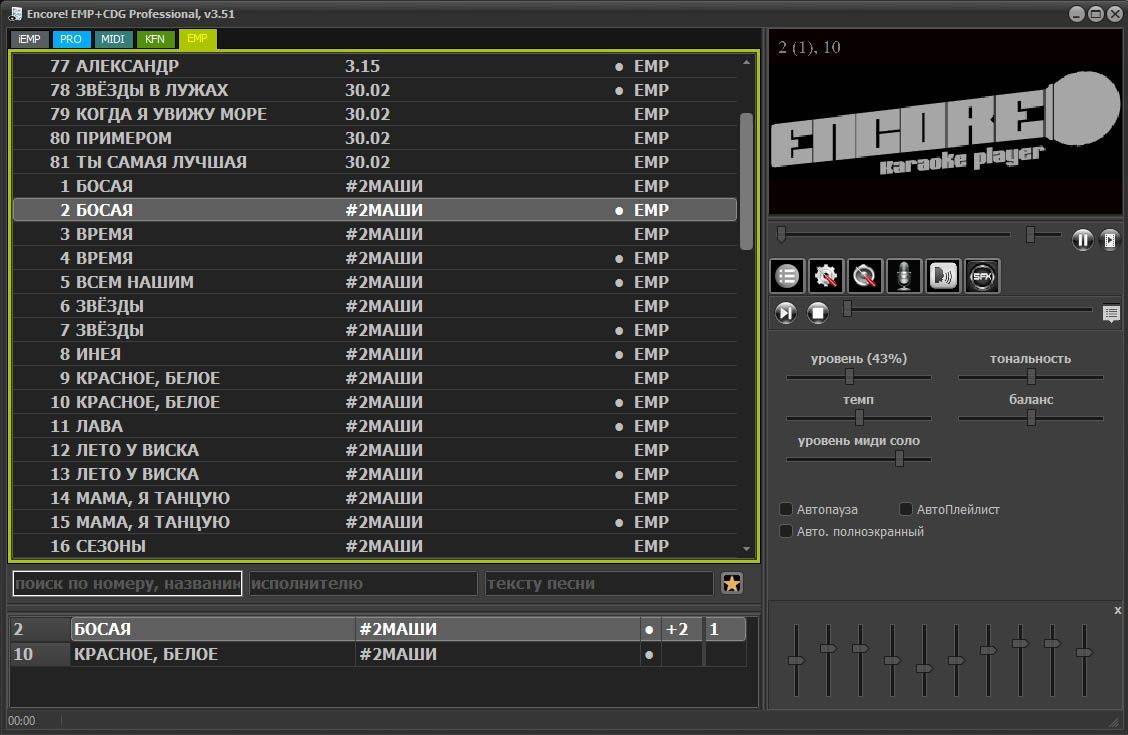Maximize the Encore window
This screenshot has width=1128, height=735.
tap(1096, 14)
